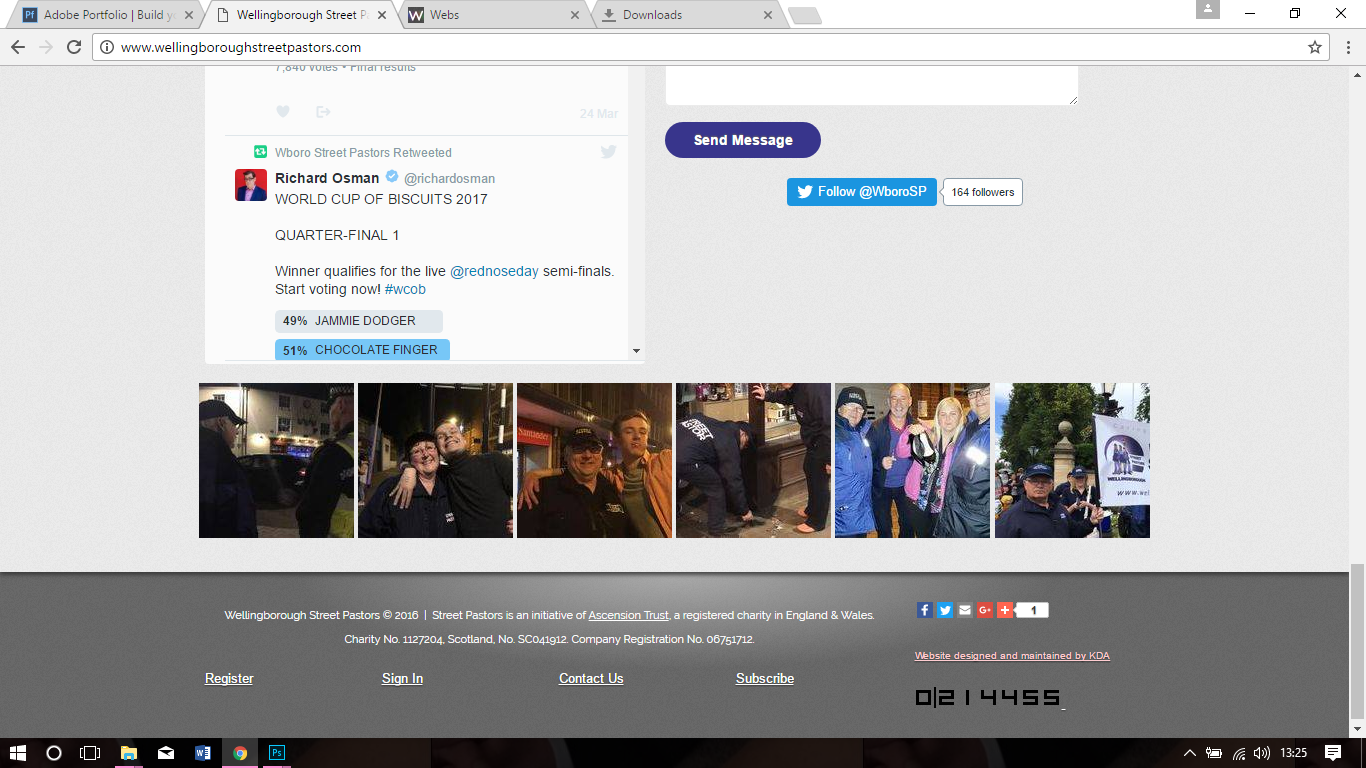Click the 164 followers count
Viewport: 1366px width, 768px height.
983,192
